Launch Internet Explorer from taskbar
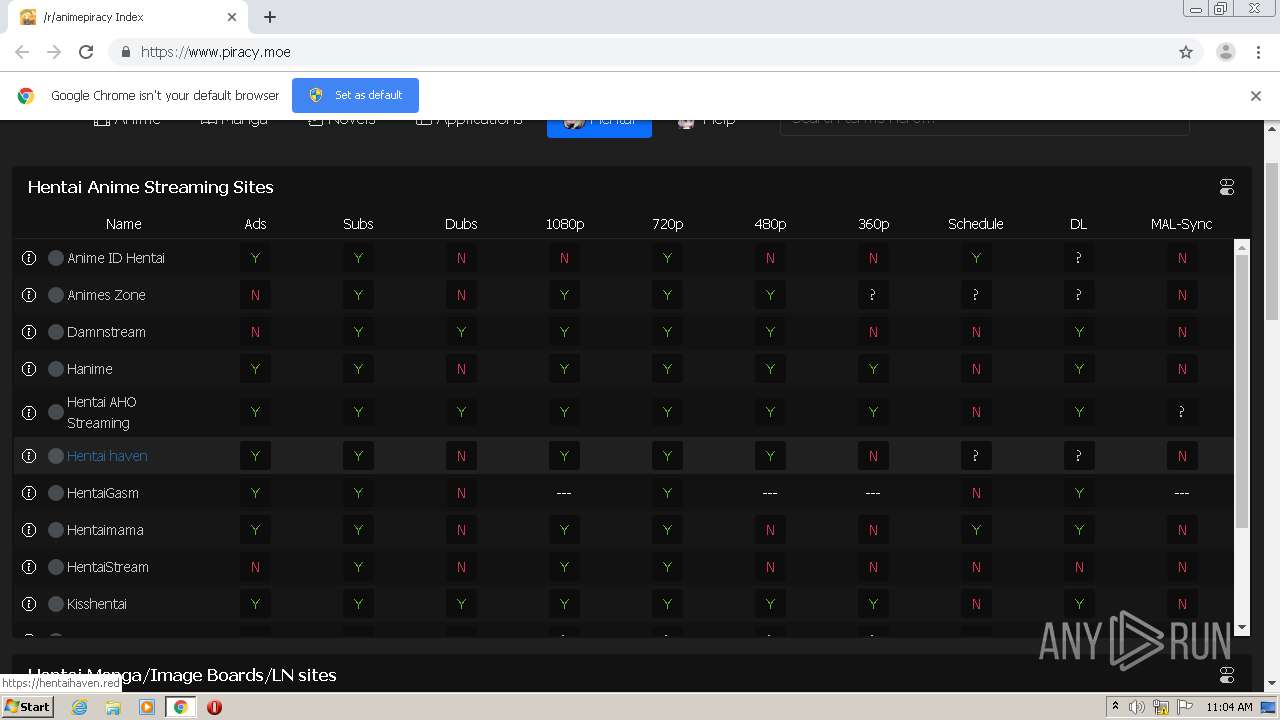This screenshot has width=1280, height=720. click(x=79, y=707)
